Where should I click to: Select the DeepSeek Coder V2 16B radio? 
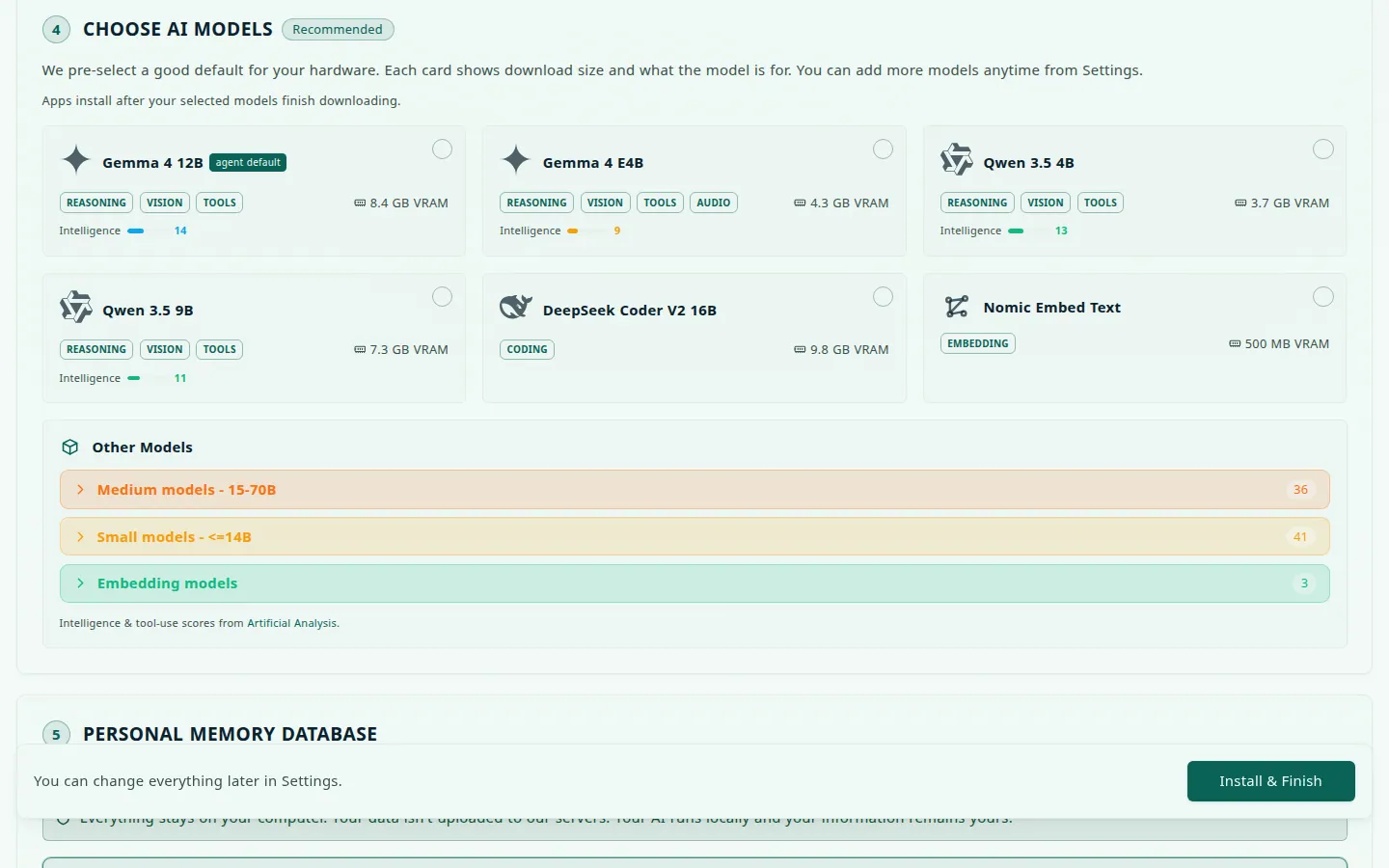pyautogui.click(x=883, y=297)
